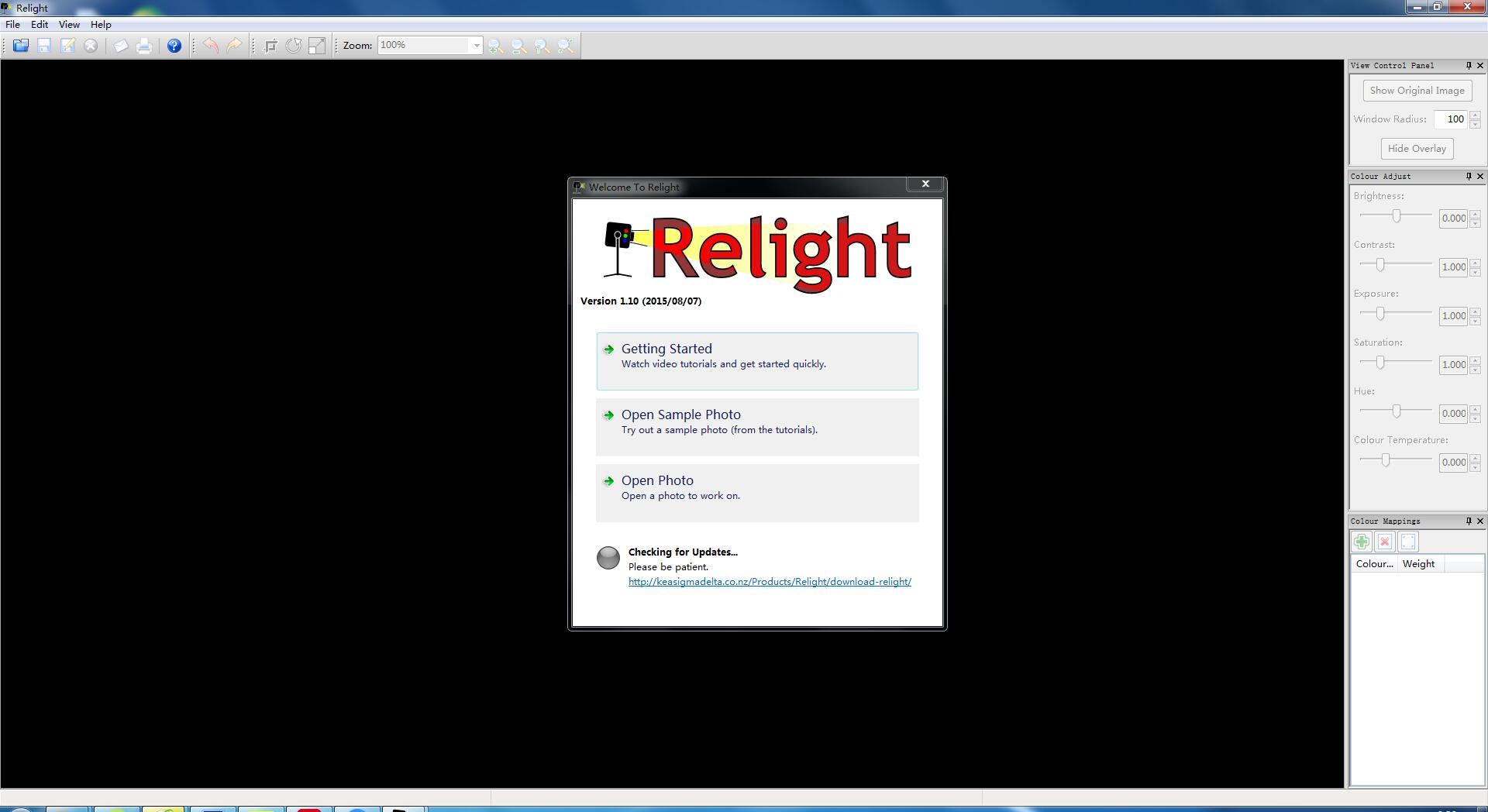Undo the last action via the toolbar arrow

pyautogui.click(x=211, y=45)
